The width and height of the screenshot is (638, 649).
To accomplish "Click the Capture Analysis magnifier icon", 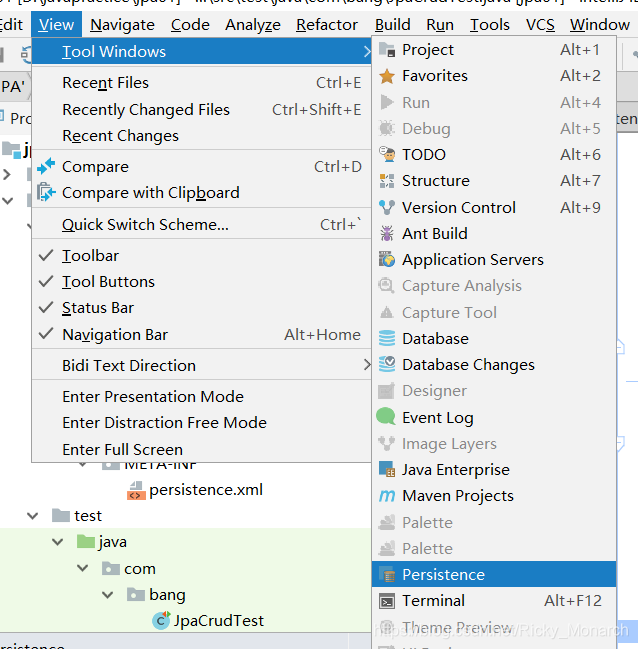I will coord(387,286).
